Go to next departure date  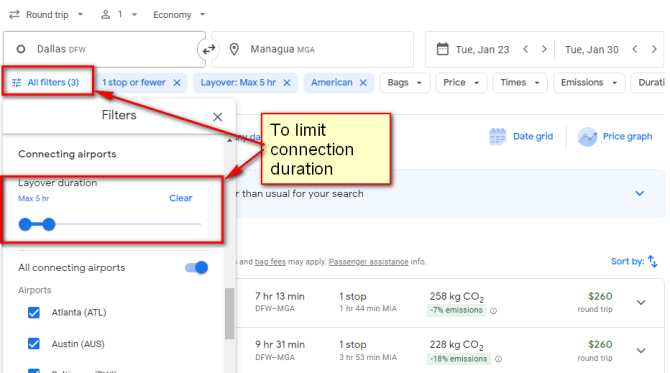pyautogui.click(x=544, y=49)
